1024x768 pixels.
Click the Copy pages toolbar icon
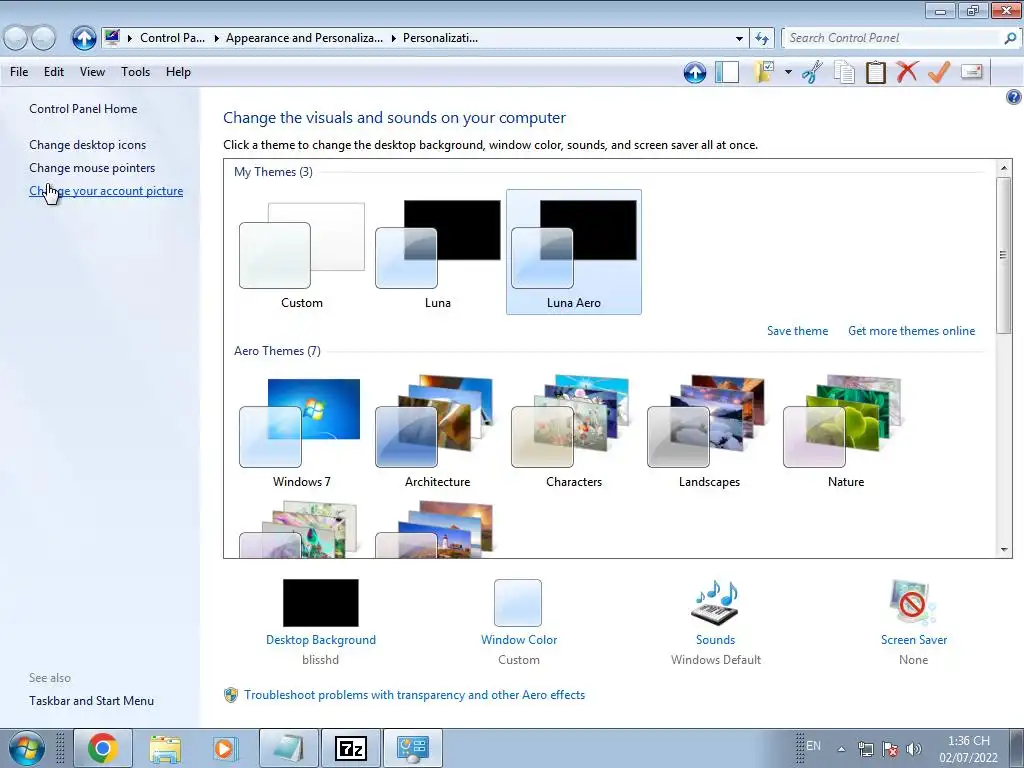(x=844, y=72)
